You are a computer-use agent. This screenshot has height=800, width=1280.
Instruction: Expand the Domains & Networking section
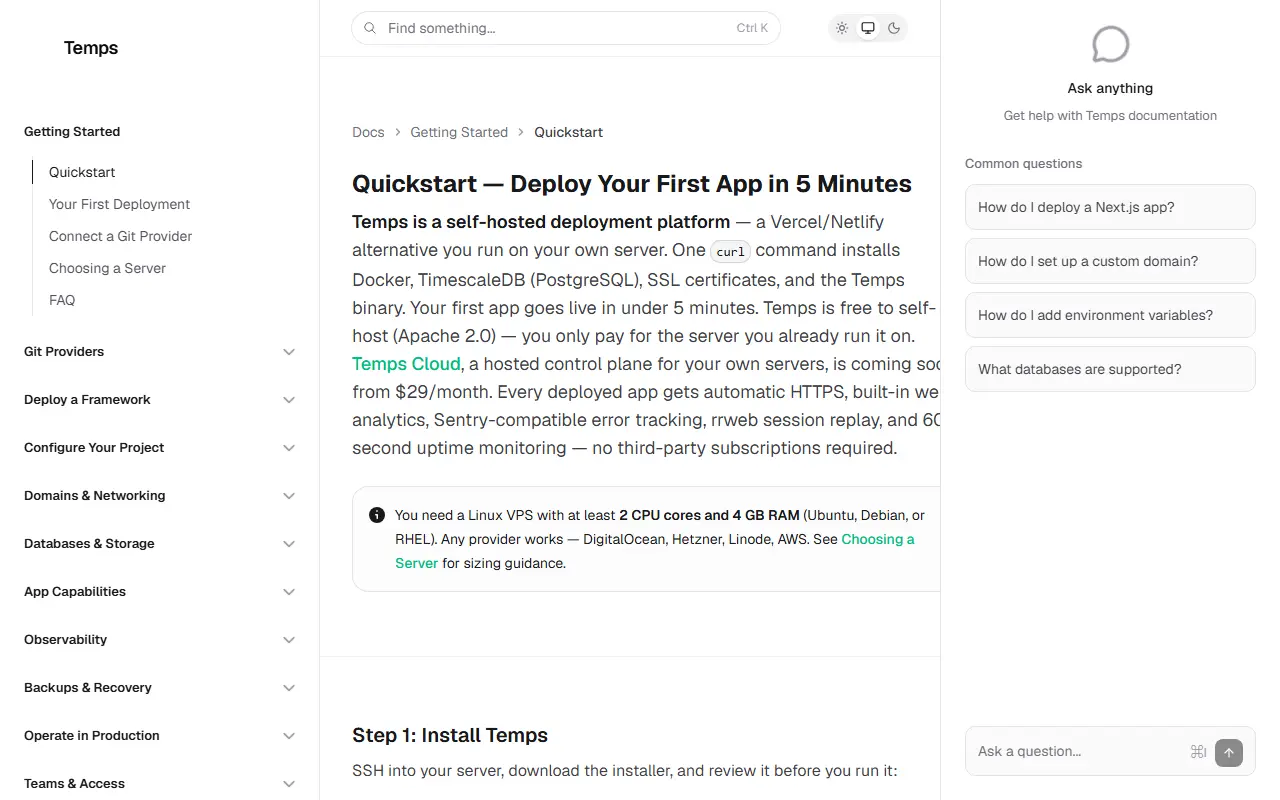[160, 496]
